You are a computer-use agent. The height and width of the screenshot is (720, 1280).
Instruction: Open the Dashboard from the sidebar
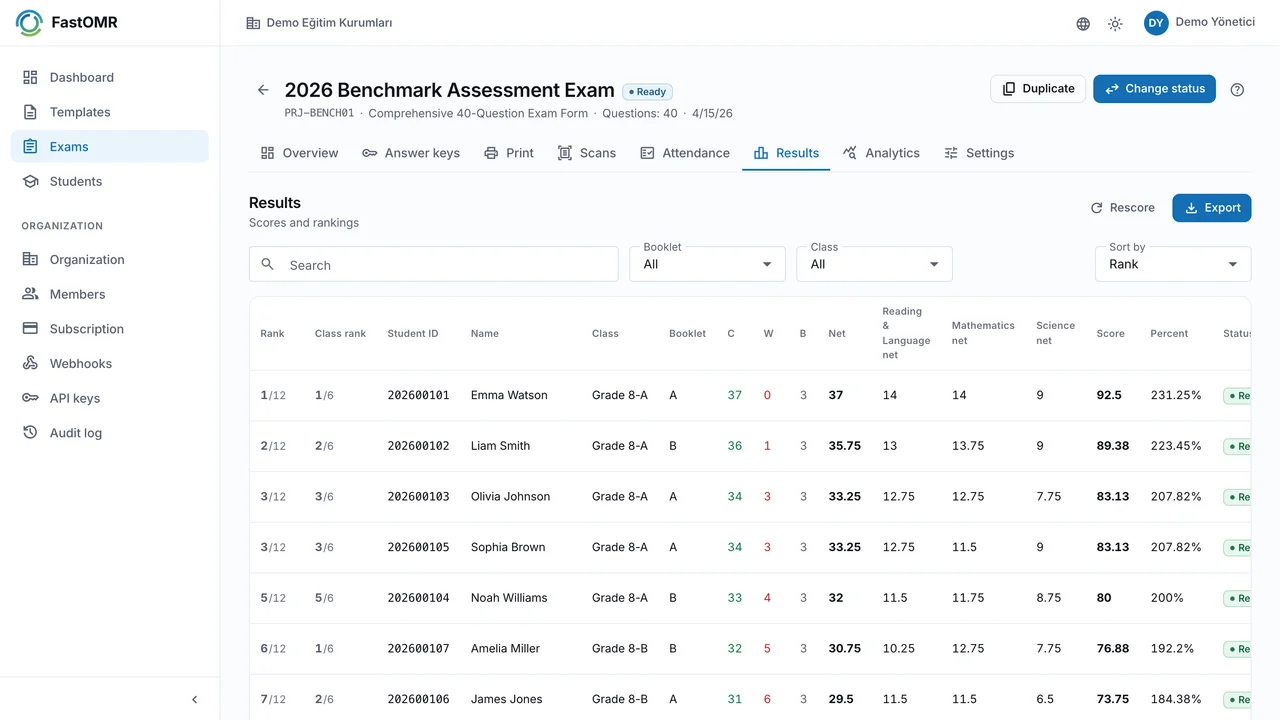click(110, 77)
